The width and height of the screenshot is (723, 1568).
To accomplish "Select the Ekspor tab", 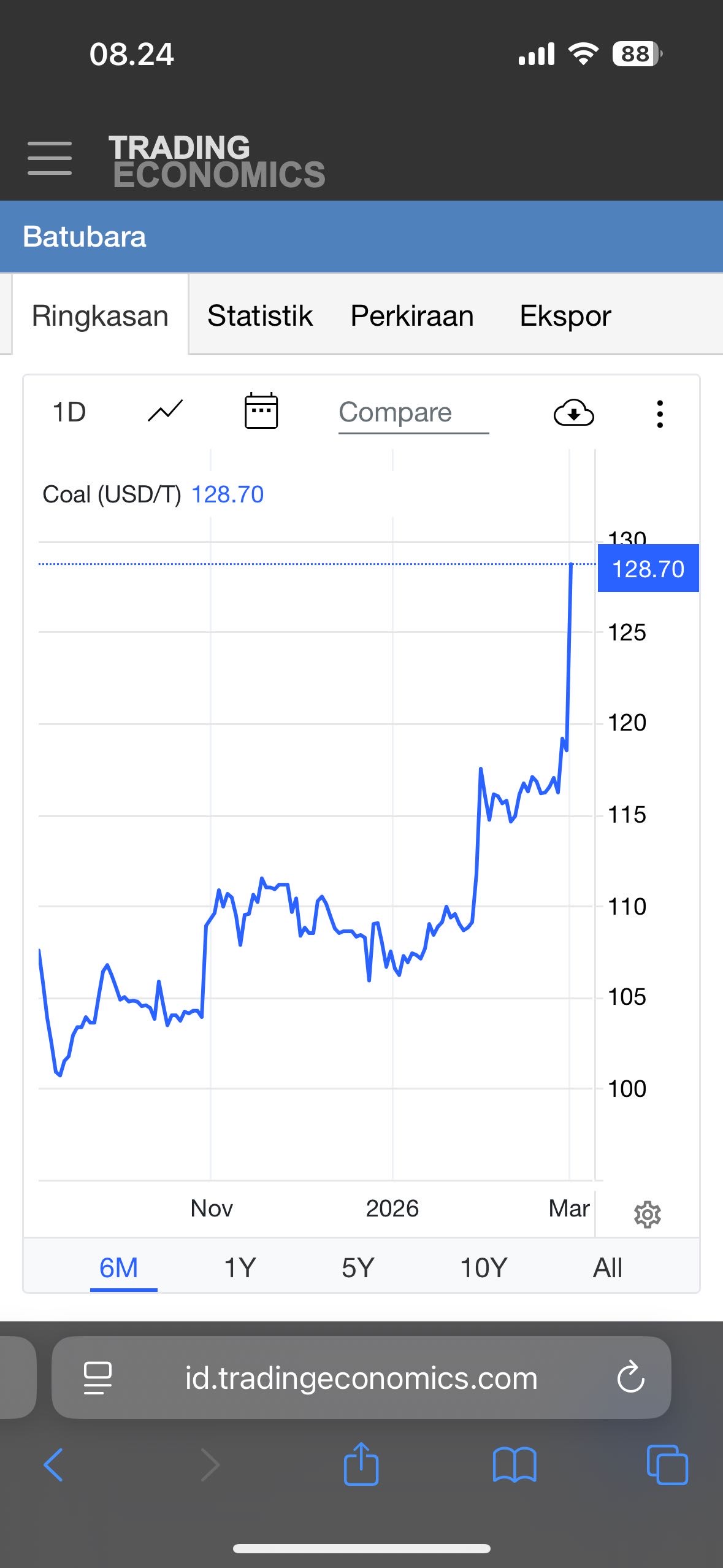I will [x=565, y=316].
